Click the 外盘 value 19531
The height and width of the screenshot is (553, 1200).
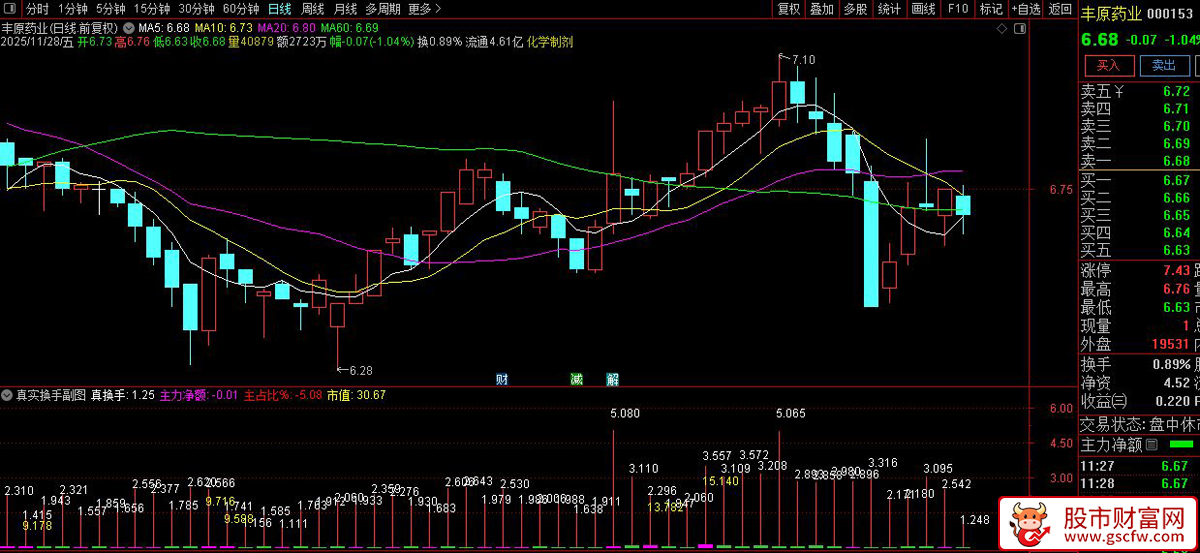1171,344
